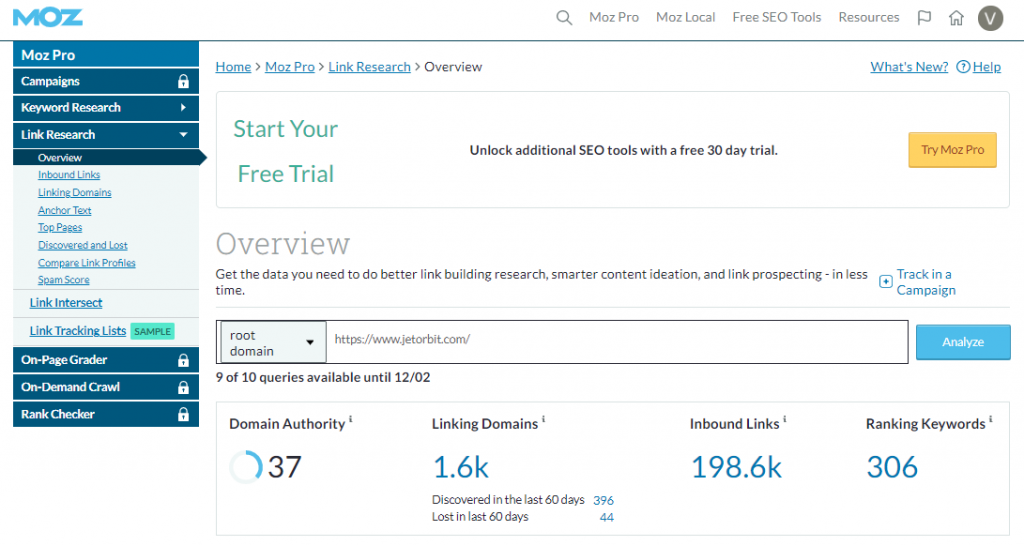Select Link Research in the sidebar
This screenshot has height=546, width=1024.
point(106,135)
